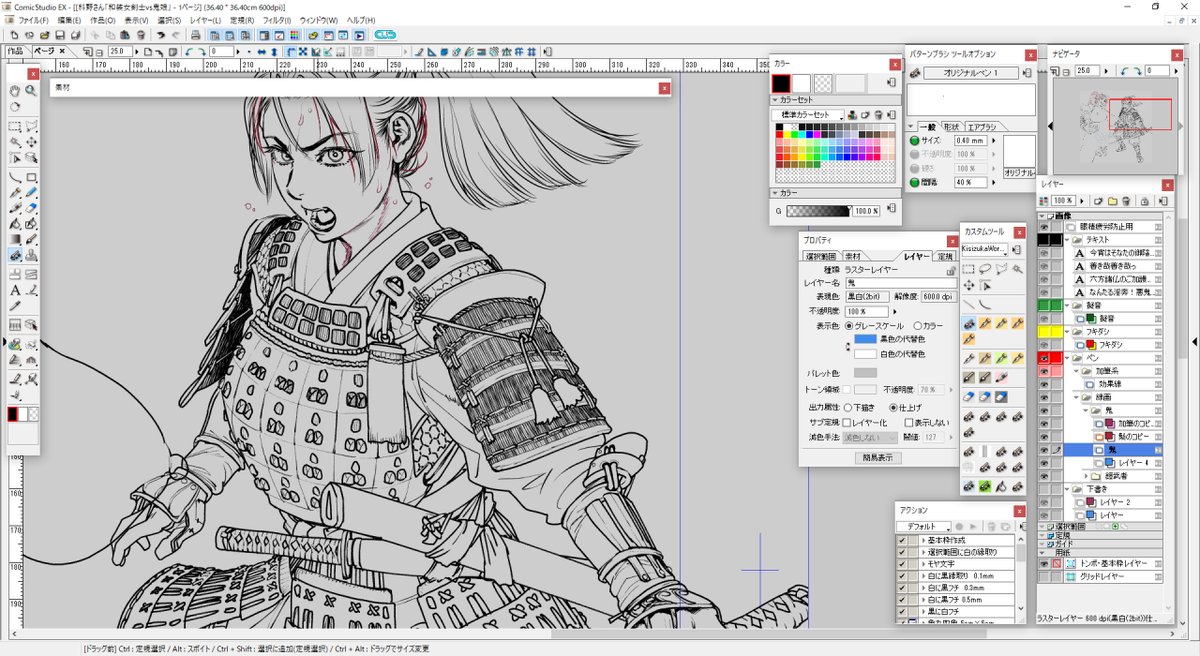Click rotate-left arrow in Navigator panel
The height and width of the screenshot is (656, 1200).
pyautogui.click(x=1124, y=71)
